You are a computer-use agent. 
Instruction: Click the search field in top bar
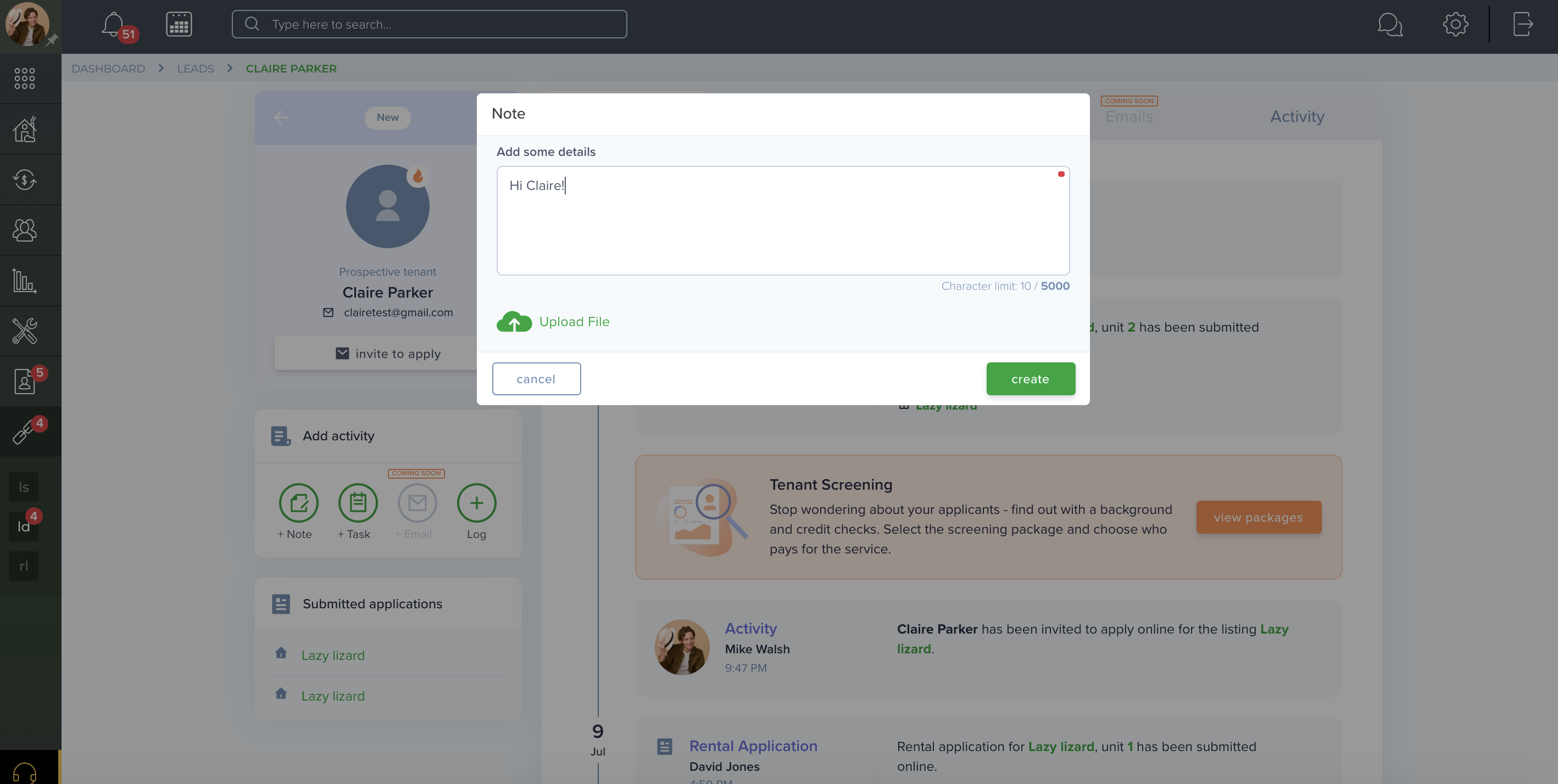(x=430, y=24)
